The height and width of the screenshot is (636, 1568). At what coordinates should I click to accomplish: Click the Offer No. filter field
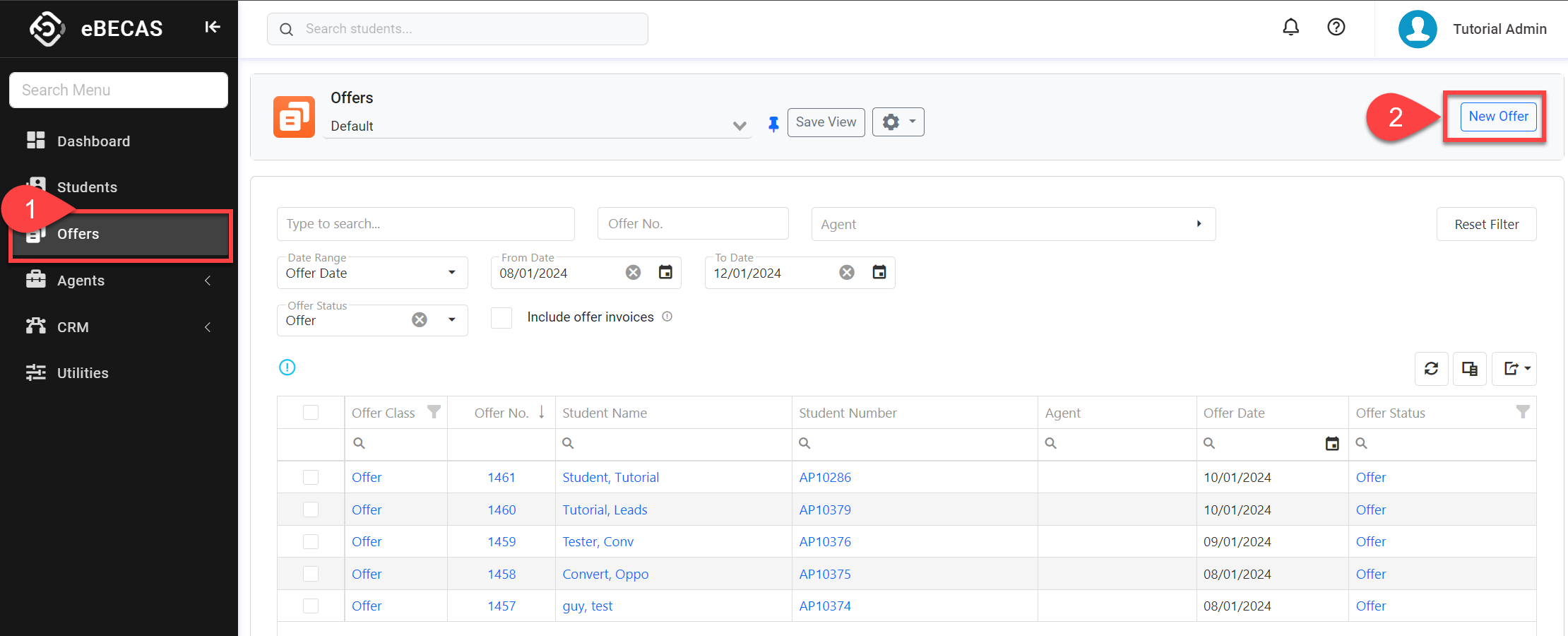tap(693, 224)
